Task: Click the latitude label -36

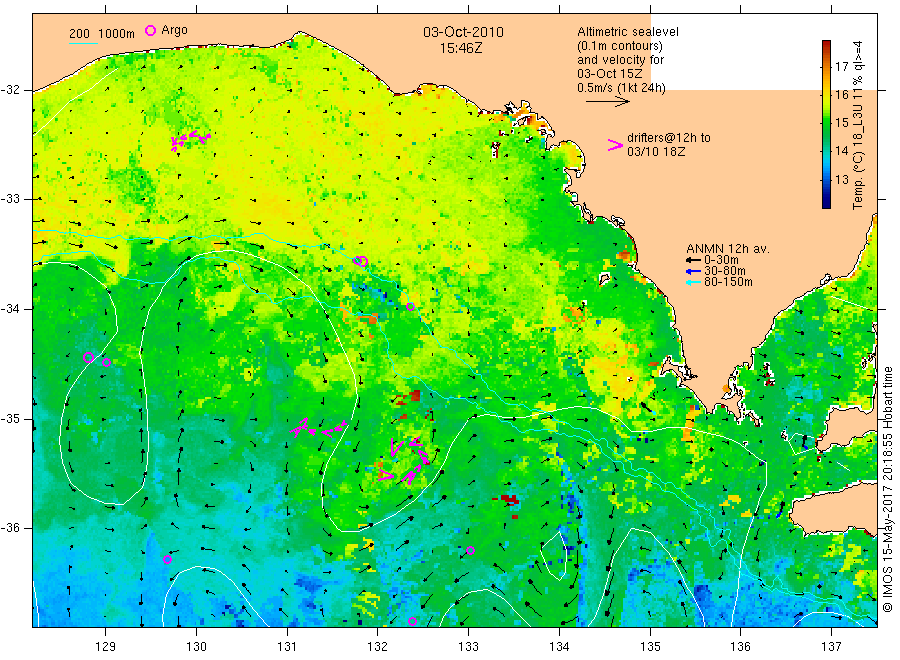Action: point(10,527)
